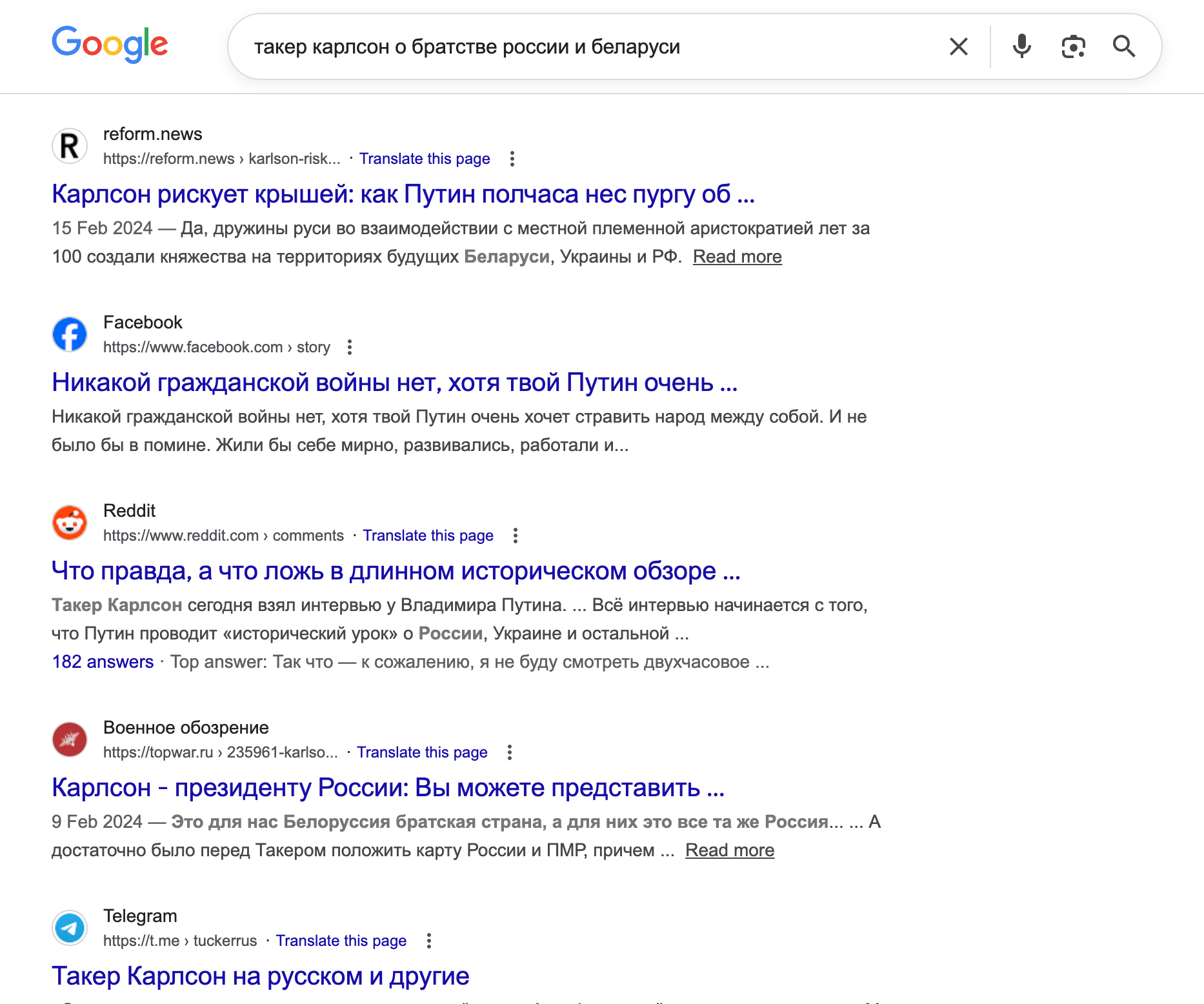Click inside the search query input field

tap(581, 46)
